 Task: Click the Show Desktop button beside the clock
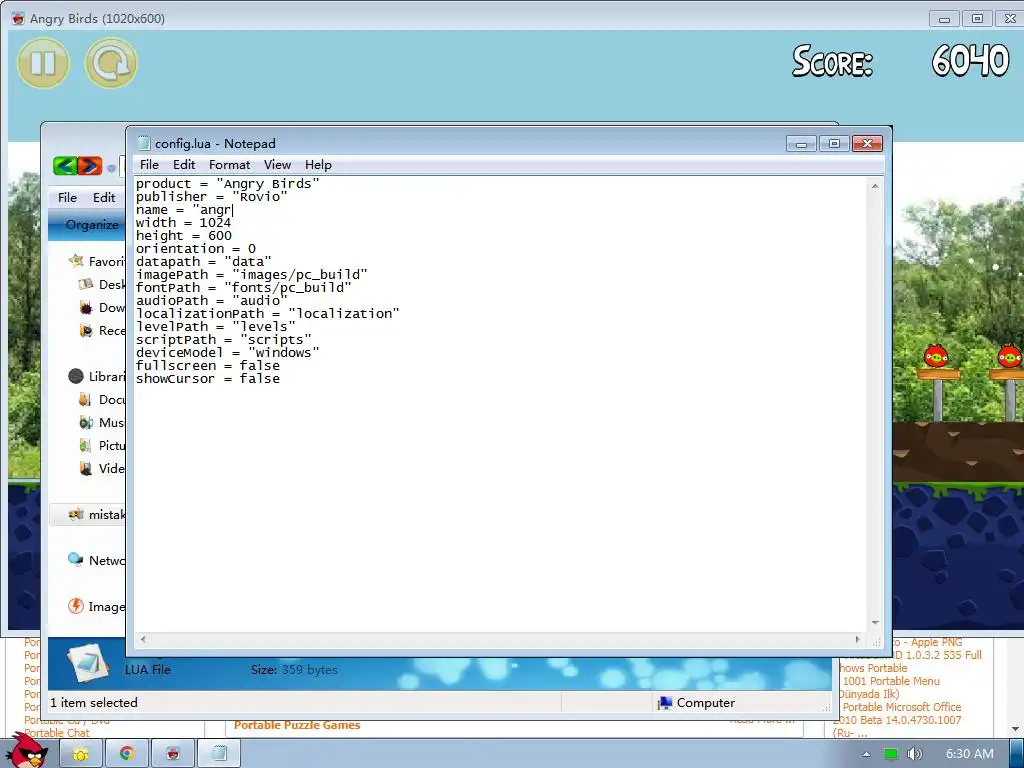coord(1016,754)
